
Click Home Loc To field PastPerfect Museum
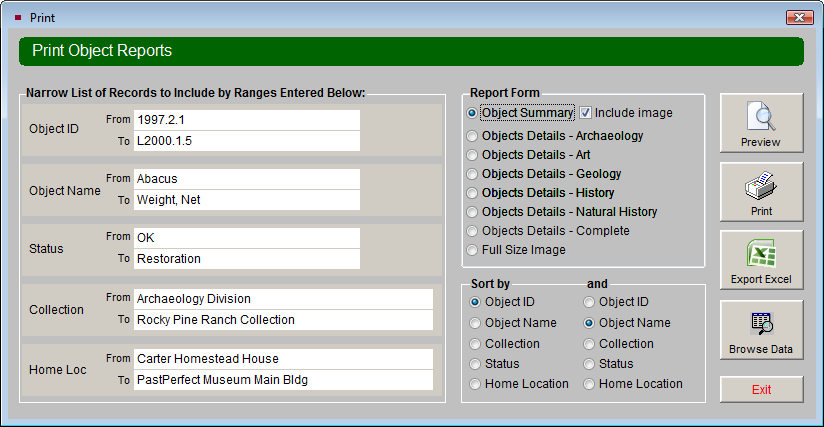pos(283,380)
